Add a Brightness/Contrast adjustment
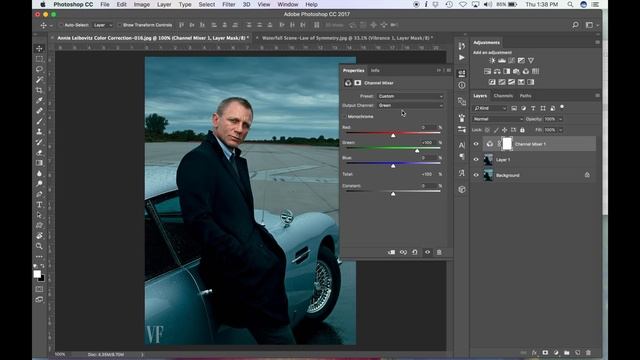The height and width of the screenshot is (360, 640). (x=492, y=60)
